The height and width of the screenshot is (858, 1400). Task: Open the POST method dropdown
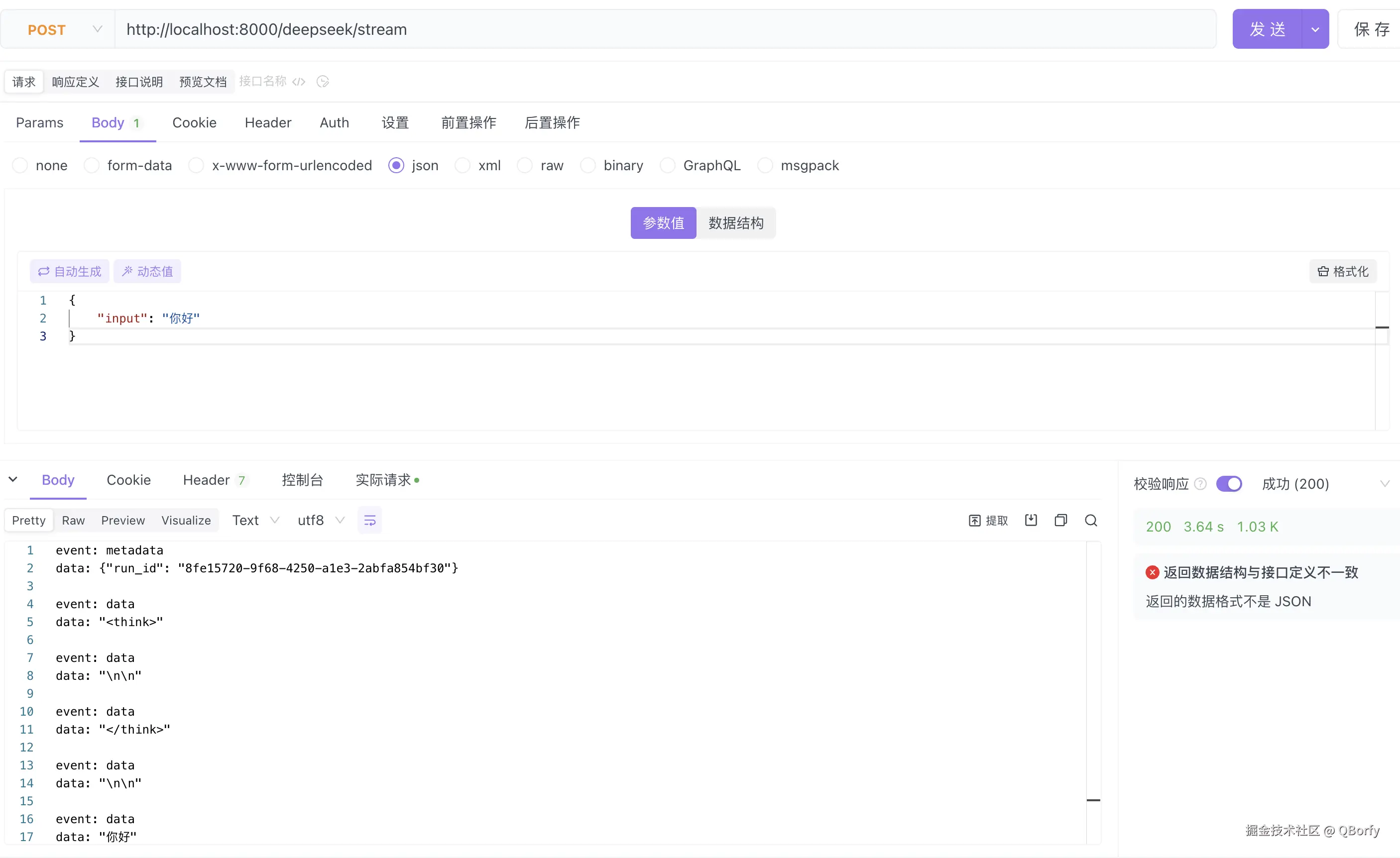[64, 29]
